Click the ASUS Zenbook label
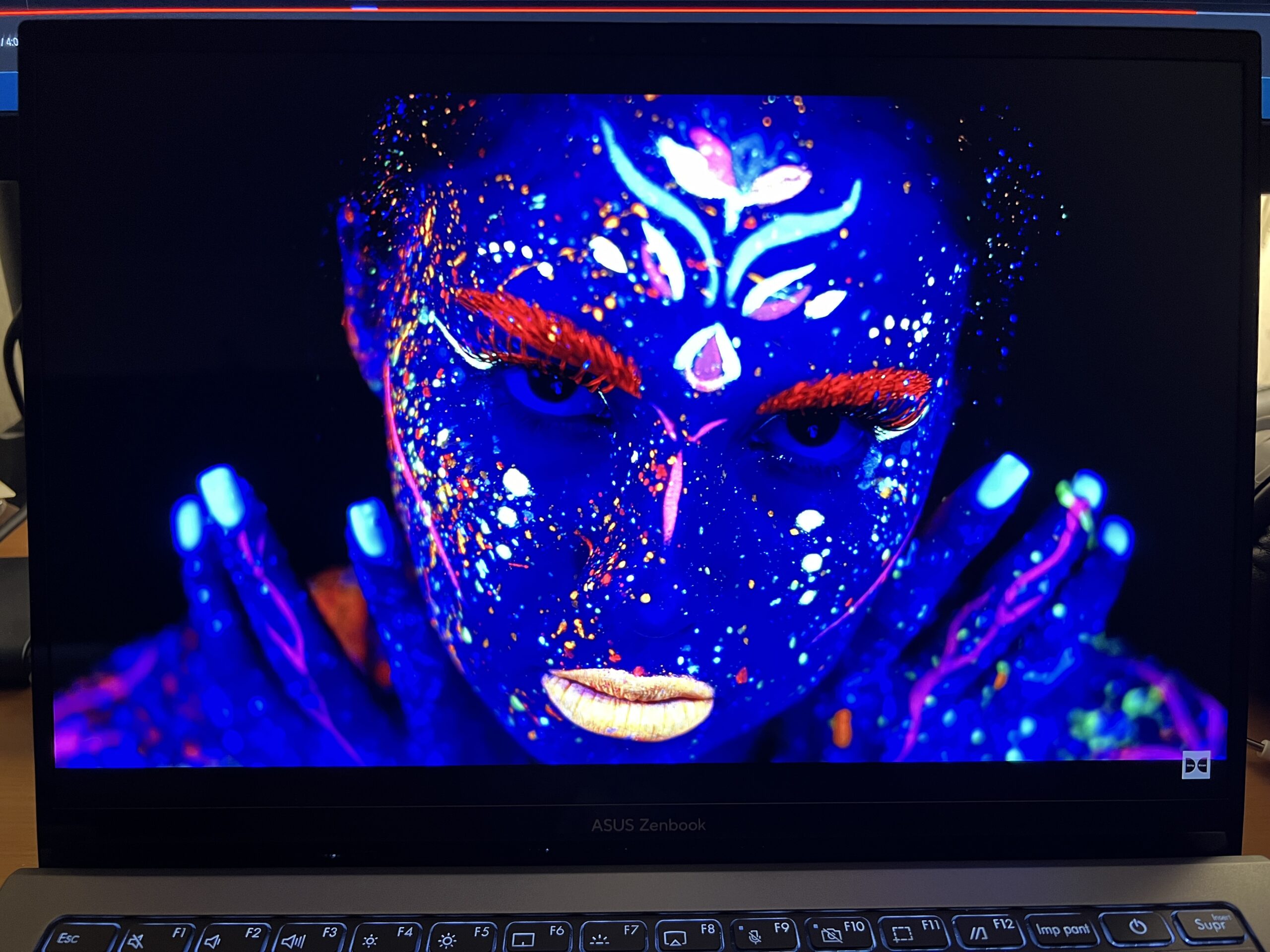This screenshot has width=1270, height=952. (648, 825)
